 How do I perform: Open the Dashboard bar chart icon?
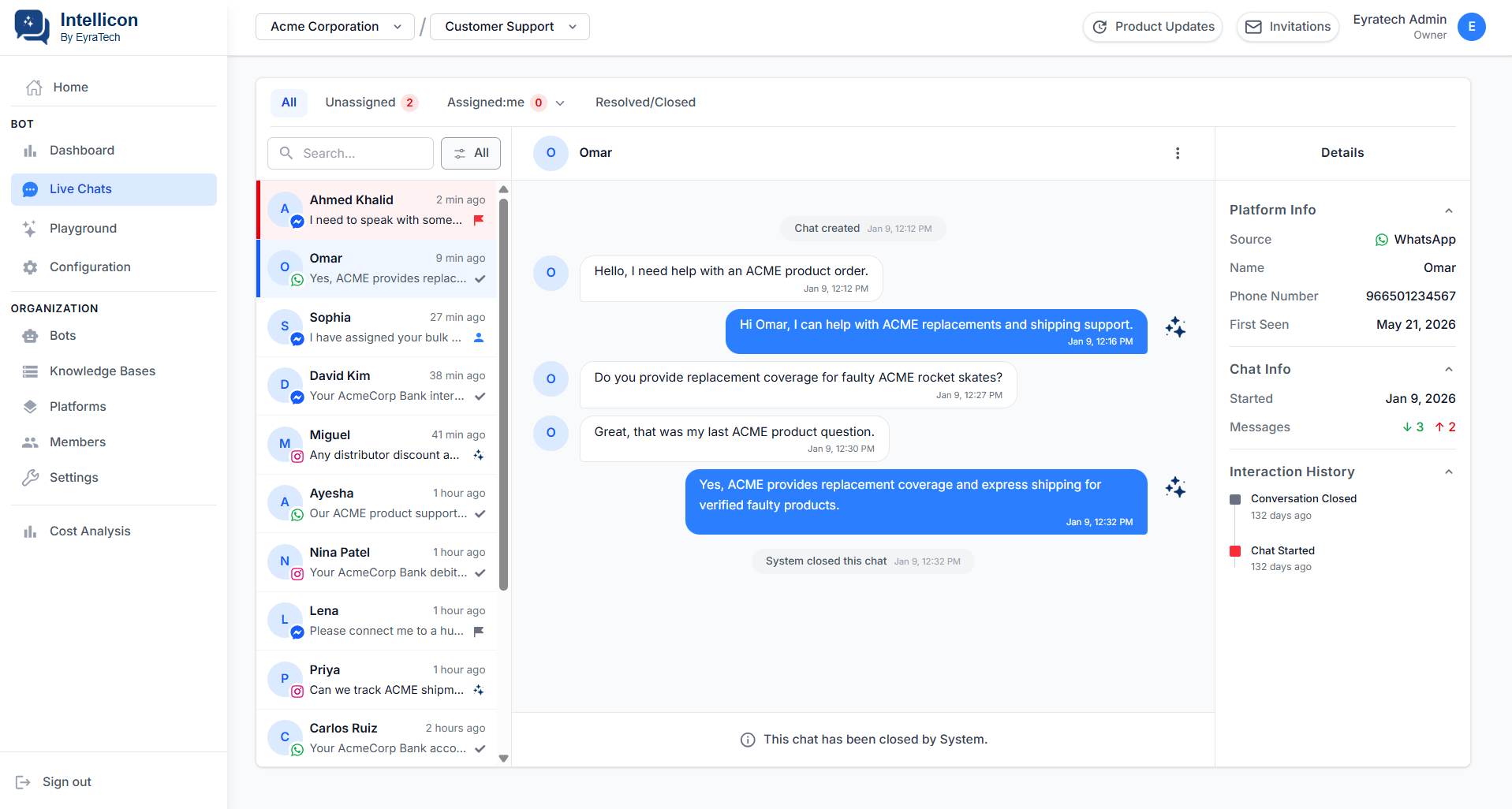(x=30, y=151)
